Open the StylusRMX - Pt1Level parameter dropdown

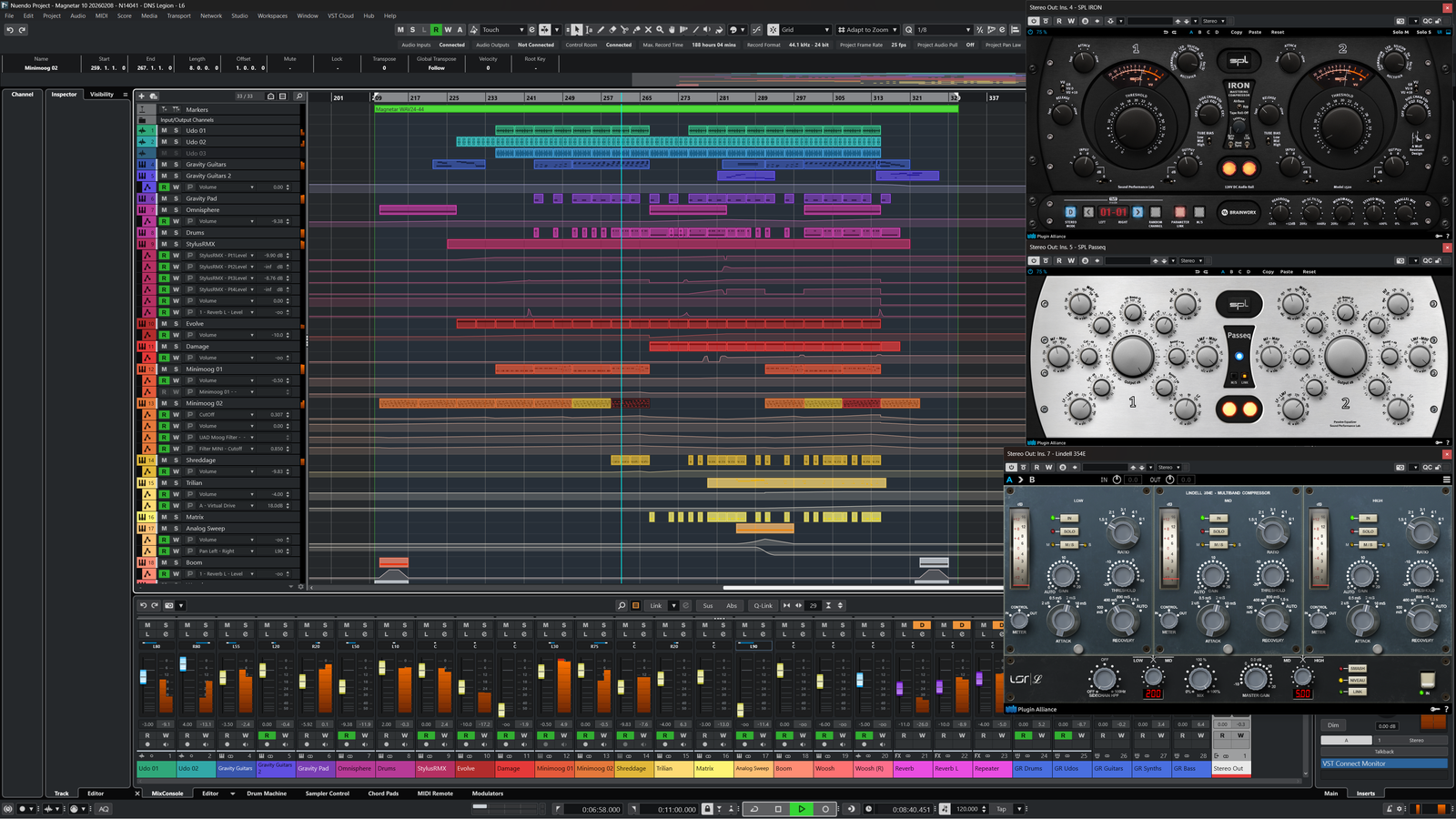[x=252, y=256]
